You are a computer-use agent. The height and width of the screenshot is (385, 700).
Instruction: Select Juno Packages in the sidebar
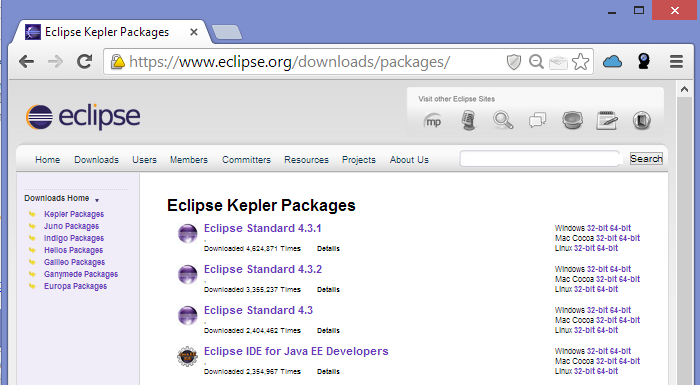tap(71, 226)
